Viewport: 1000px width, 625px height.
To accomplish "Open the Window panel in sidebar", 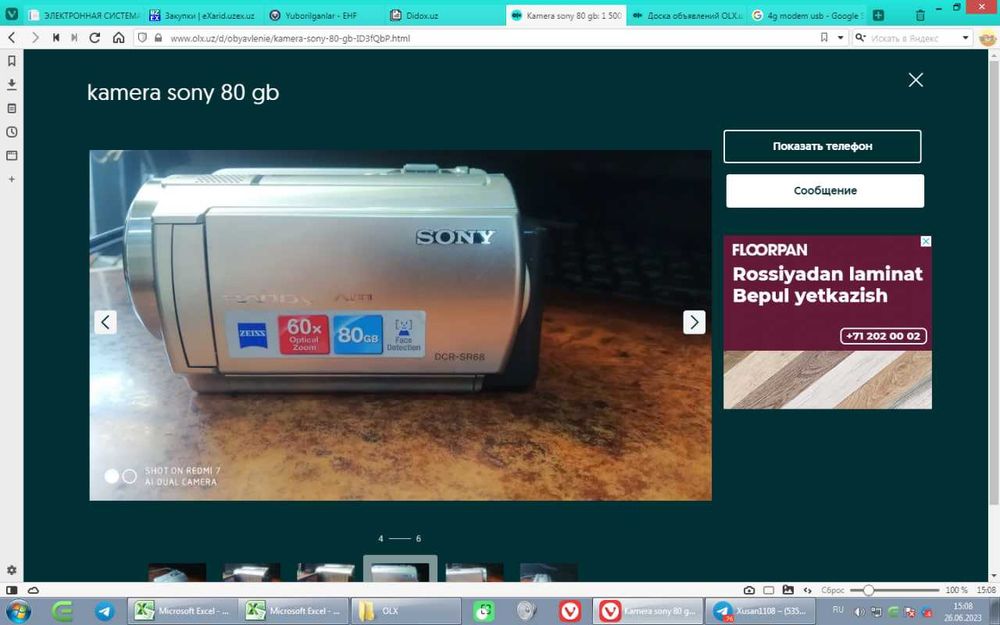I will (11, 156).
